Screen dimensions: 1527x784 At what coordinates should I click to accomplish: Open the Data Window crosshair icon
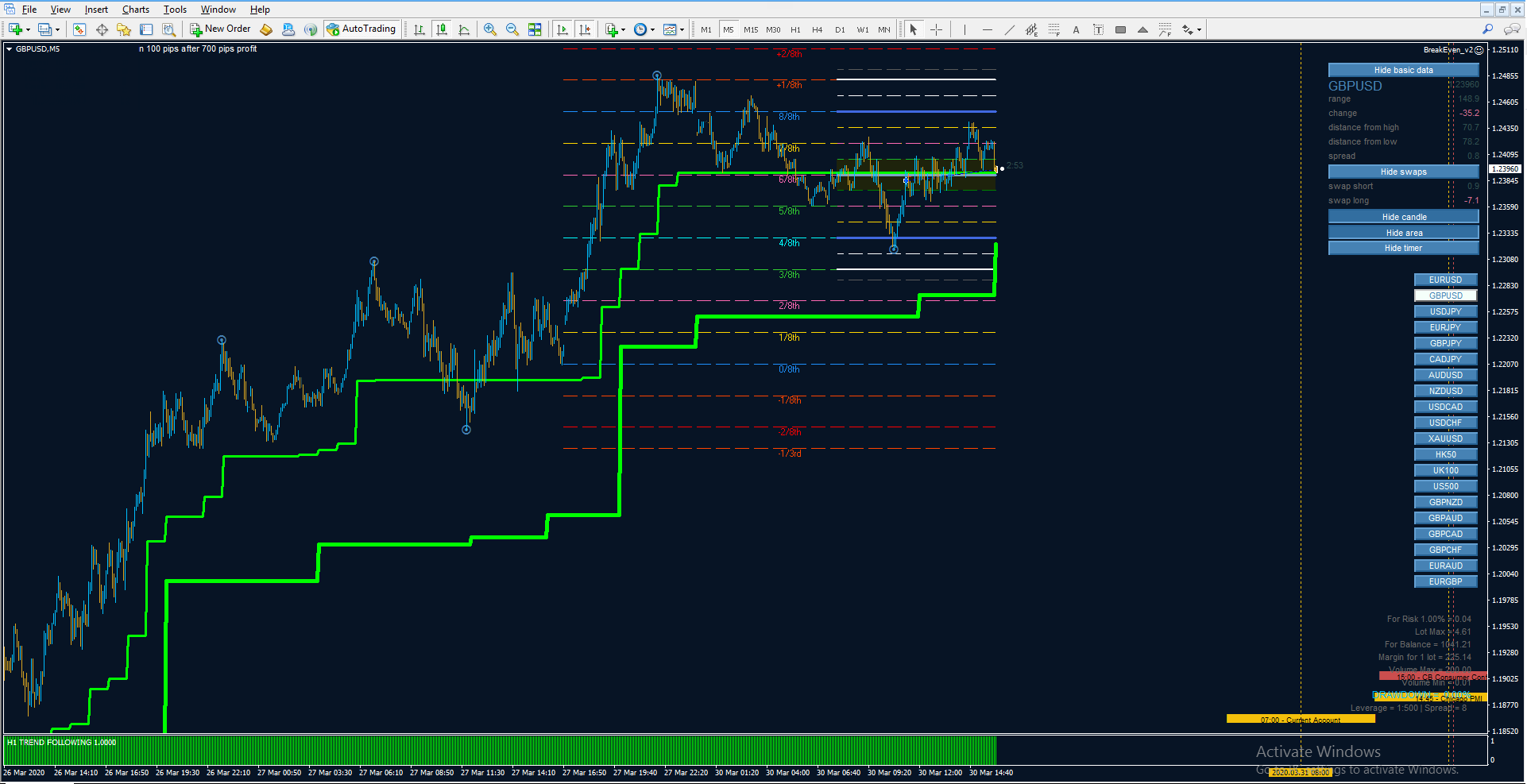[102, 29]
